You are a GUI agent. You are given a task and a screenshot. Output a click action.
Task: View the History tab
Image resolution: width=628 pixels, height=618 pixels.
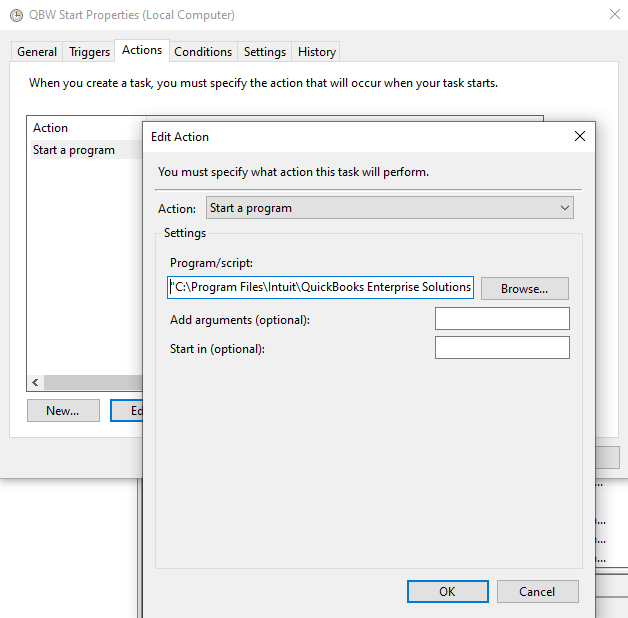(x=317, y=52)
